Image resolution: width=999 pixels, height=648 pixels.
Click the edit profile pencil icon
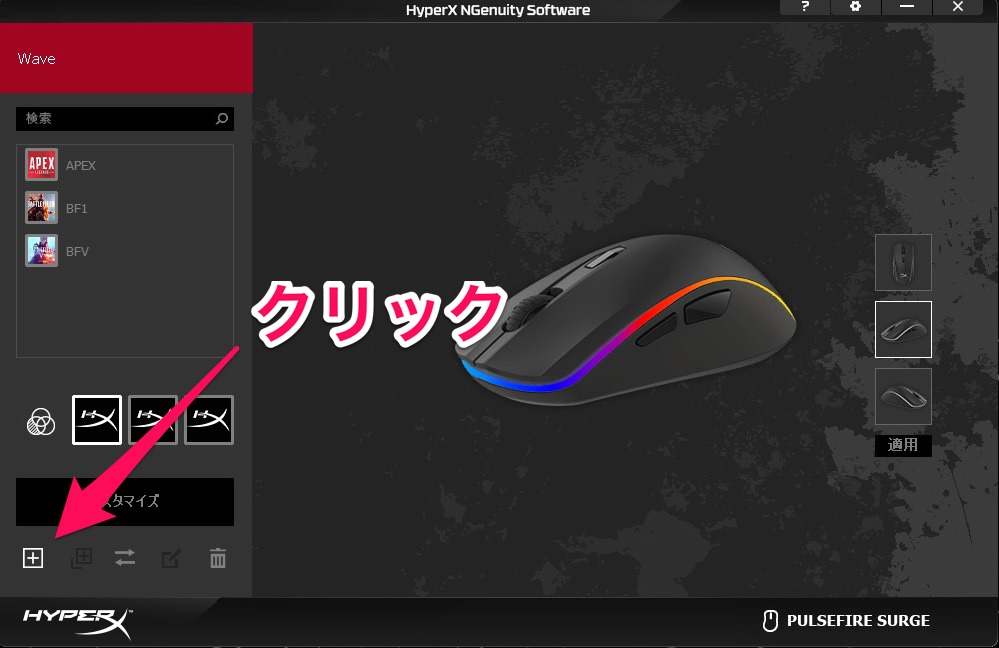coord(171,558)
